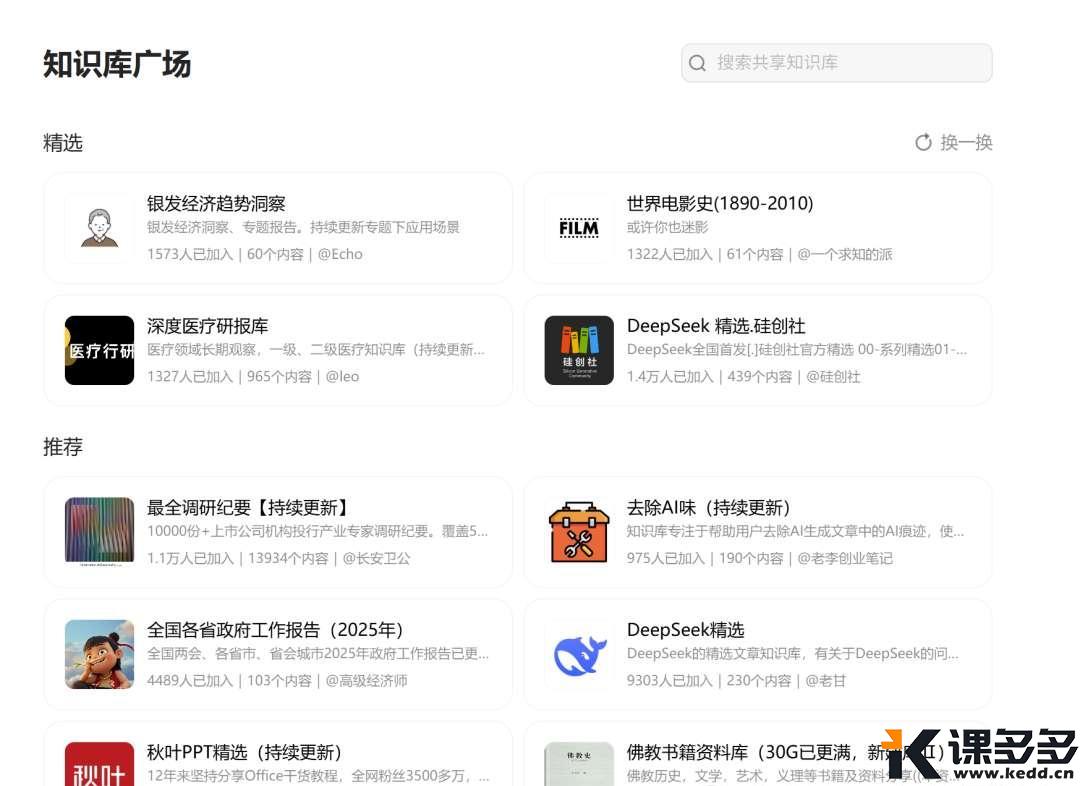
Task: Open the colorful striped icon for 最全调研纪要
Action: (99, 532)
